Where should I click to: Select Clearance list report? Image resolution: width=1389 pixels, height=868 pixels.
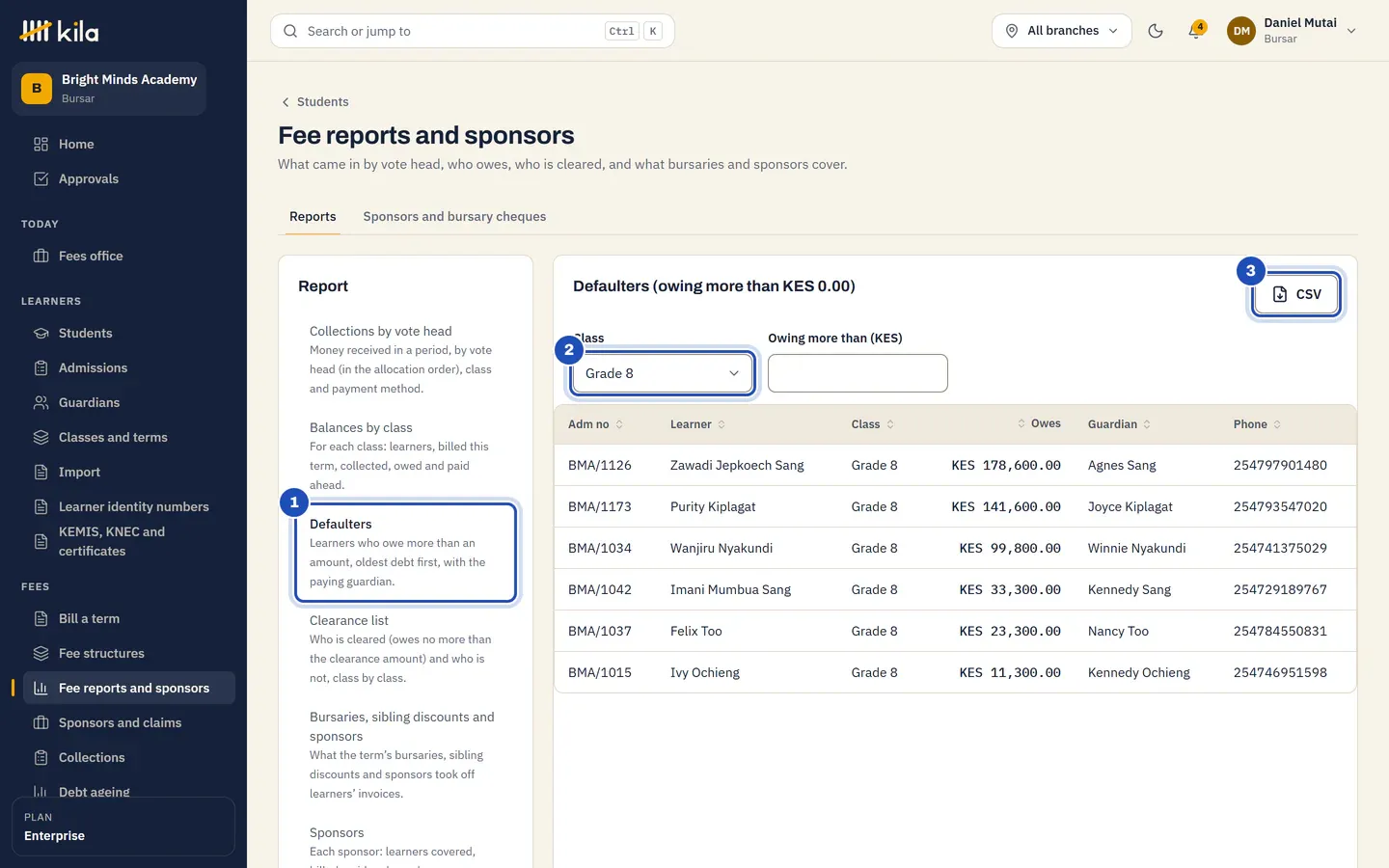coord(405,649)
